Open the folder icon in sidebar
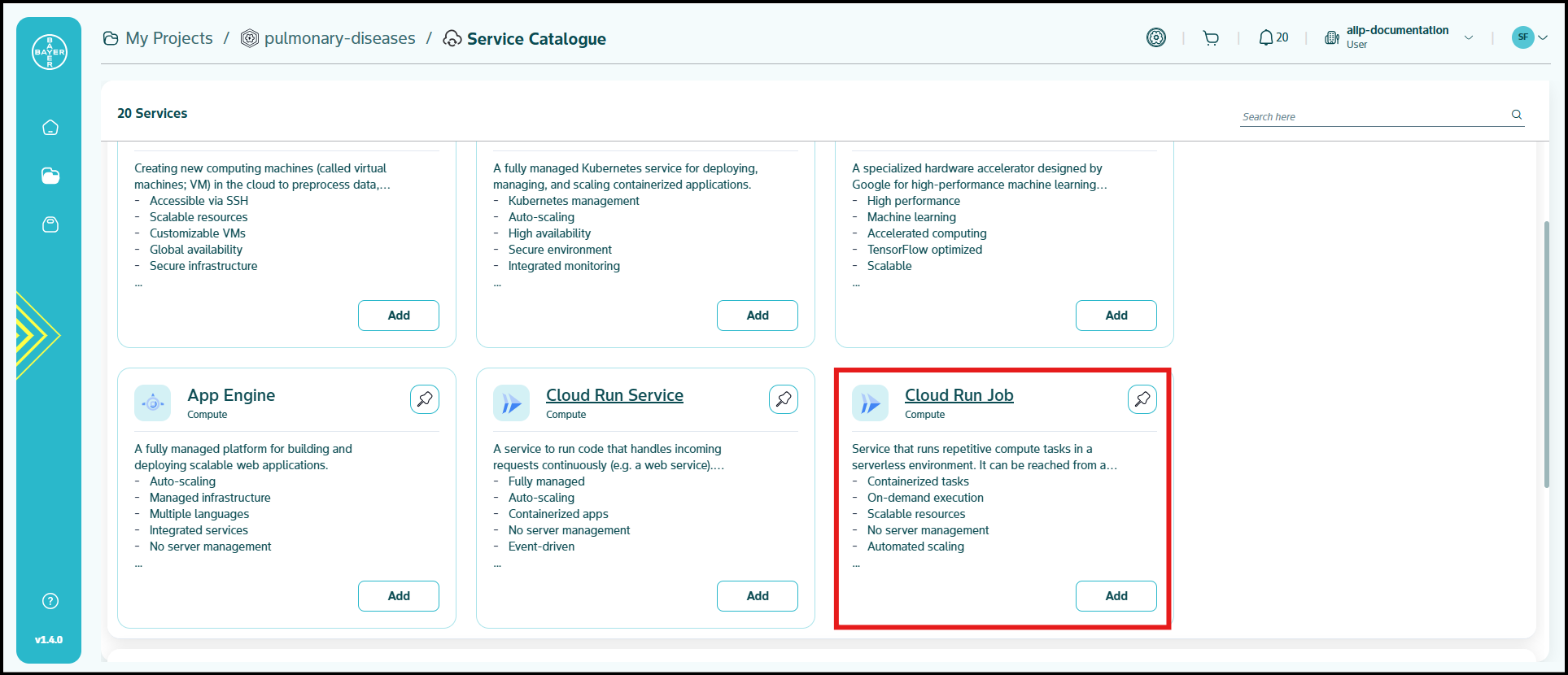 click(50, 176)
